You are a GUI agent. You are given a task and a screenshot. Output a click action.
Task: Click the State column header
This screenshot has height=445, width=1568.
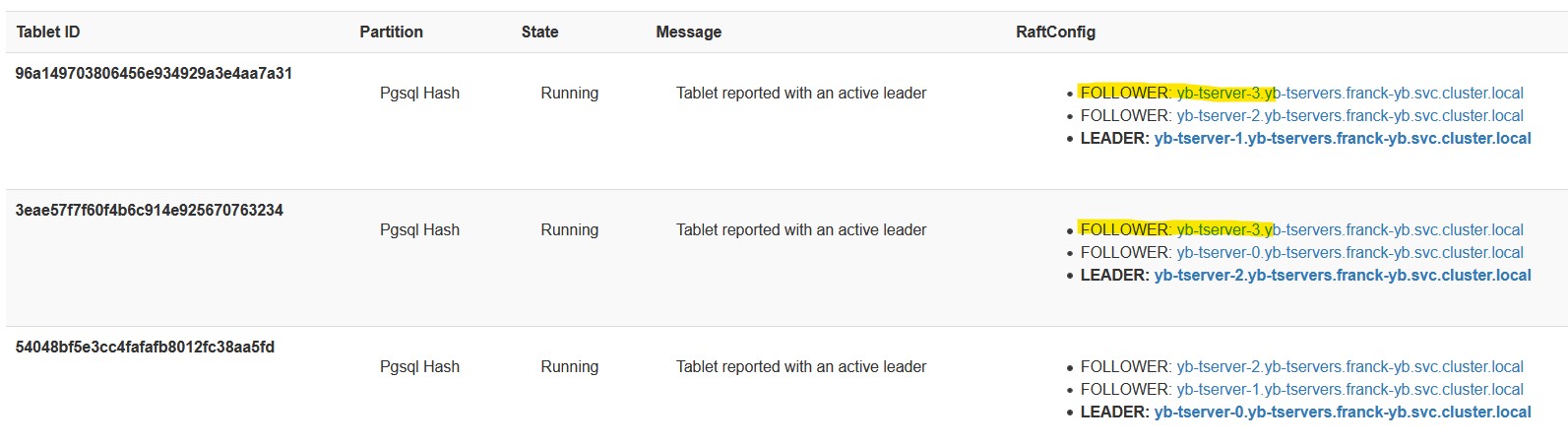pos(539,32)
